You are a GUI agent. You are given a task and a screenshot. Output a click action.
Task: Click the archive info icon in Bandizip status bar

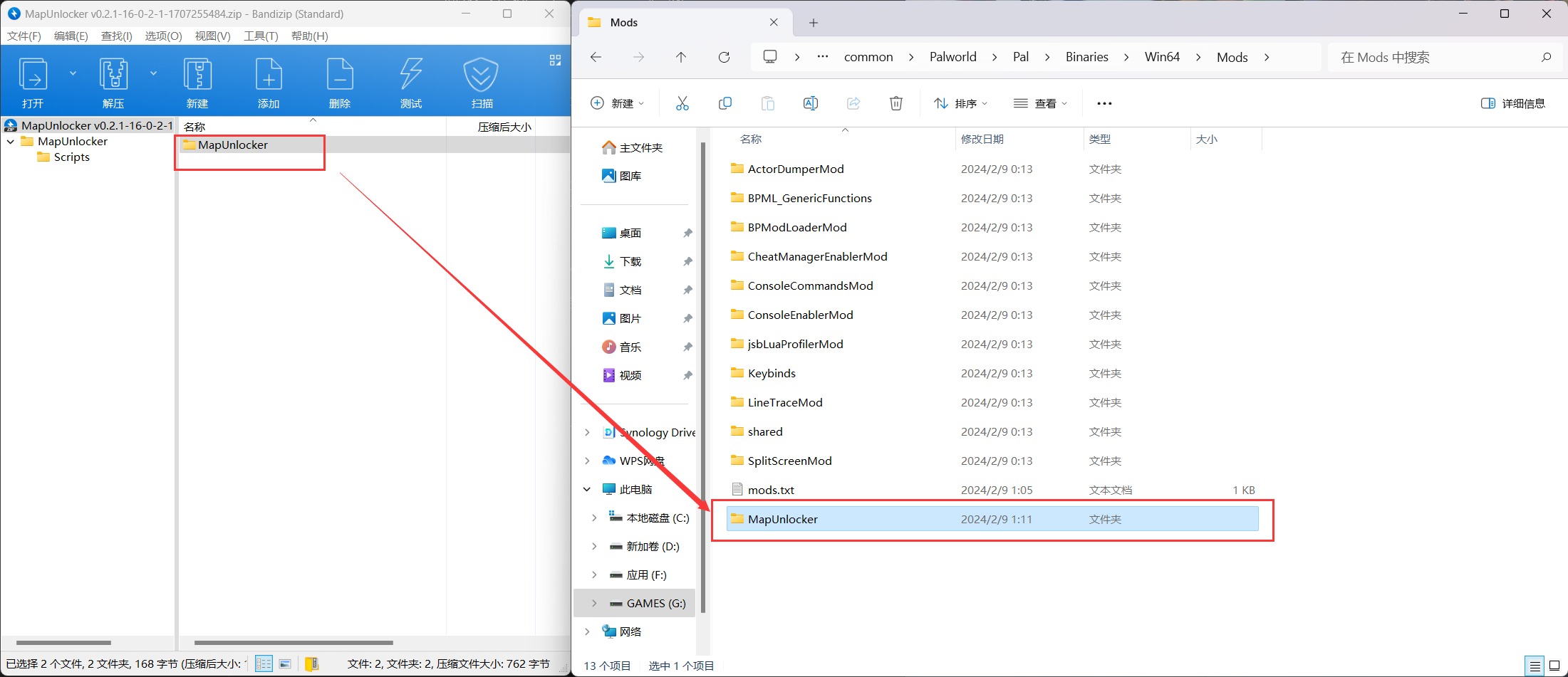(312, 663)
